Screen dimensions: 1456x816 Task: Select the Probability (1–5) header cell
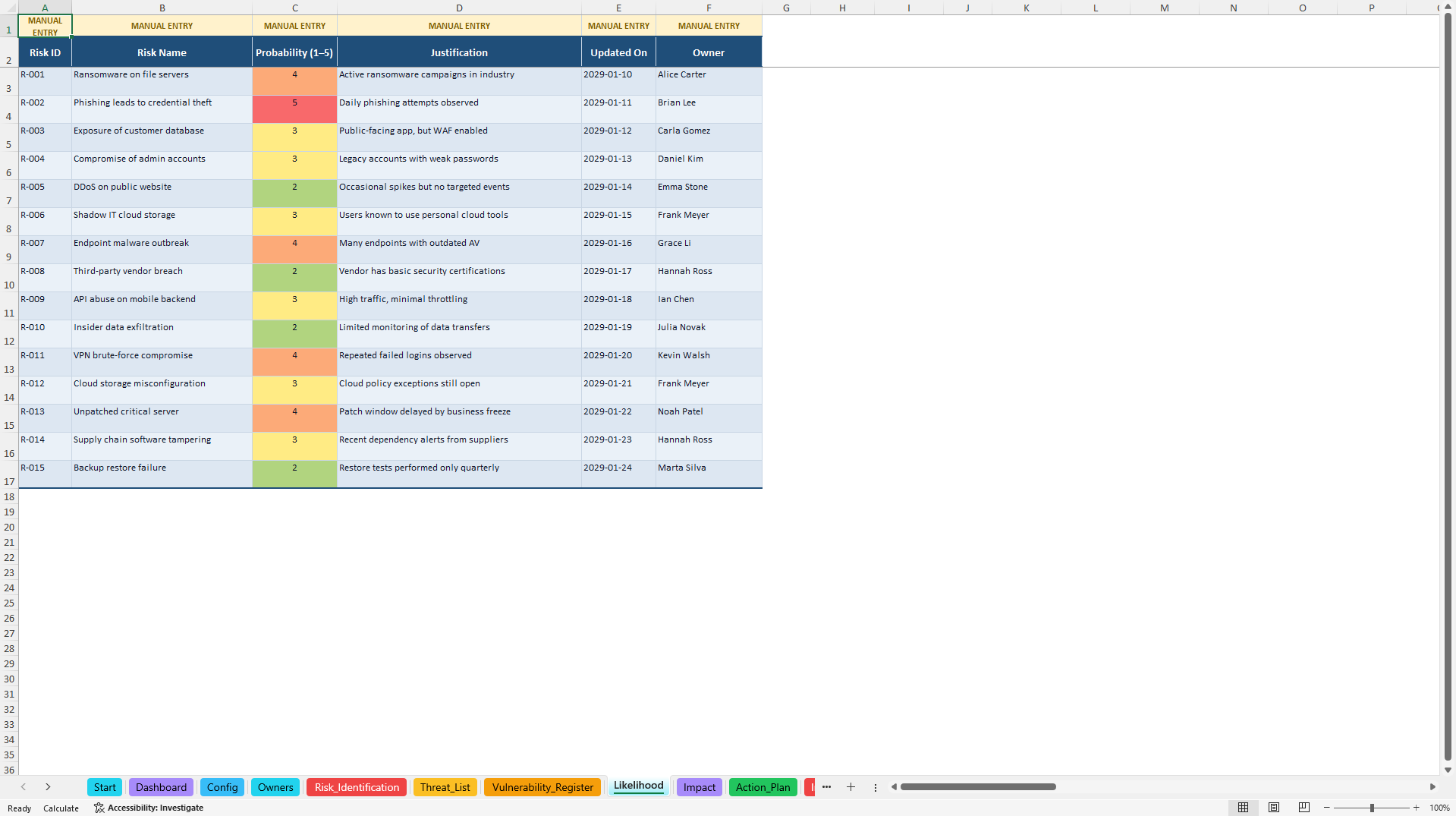click(294, 52)
